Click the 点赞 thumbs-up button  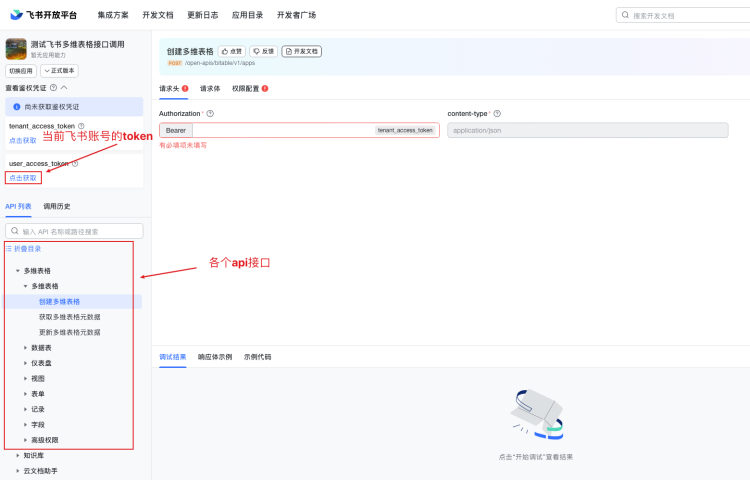pos(232,51)
